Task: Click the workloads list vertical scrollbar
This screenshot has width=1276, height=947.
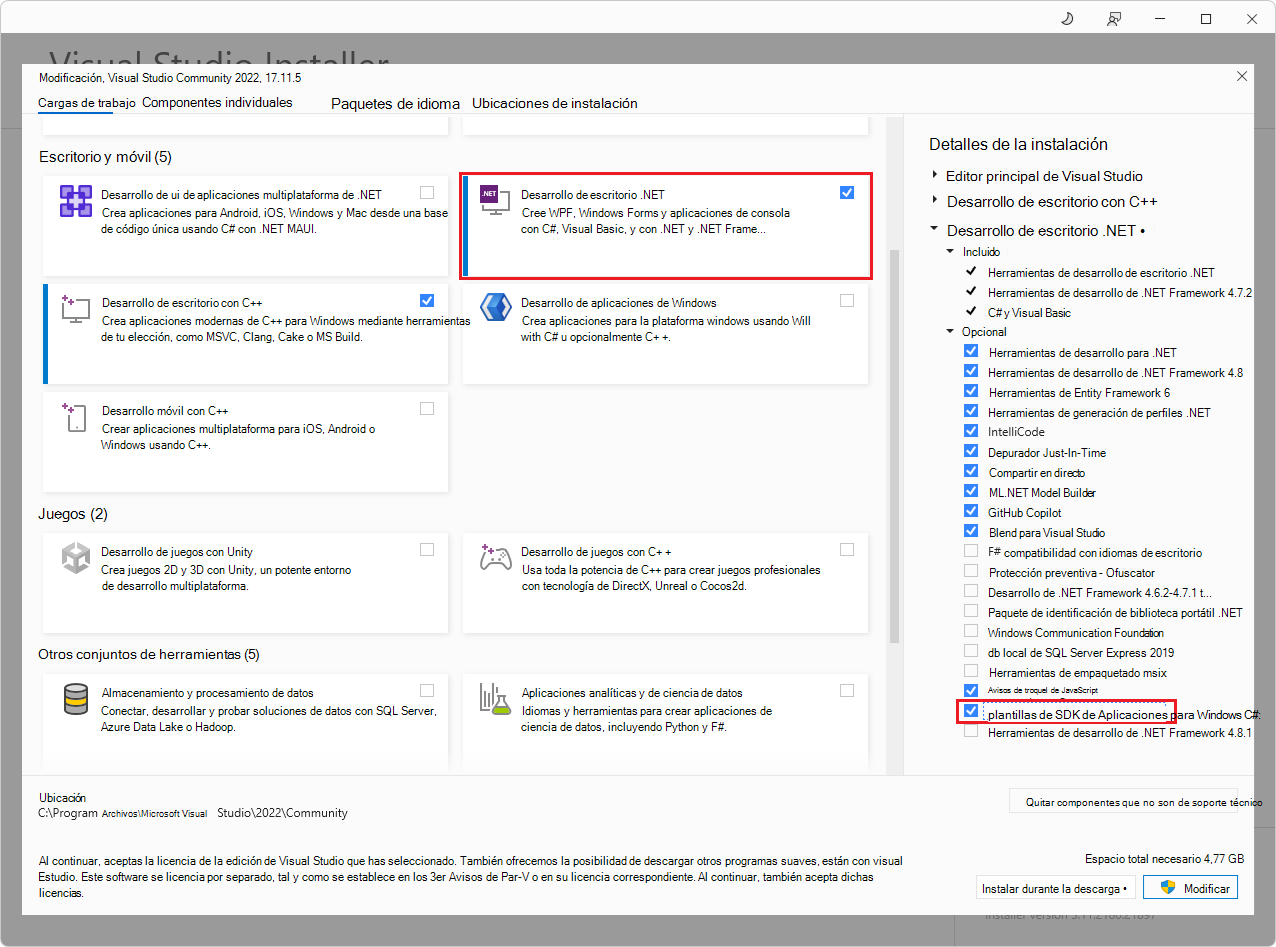Action: point(894,445)
